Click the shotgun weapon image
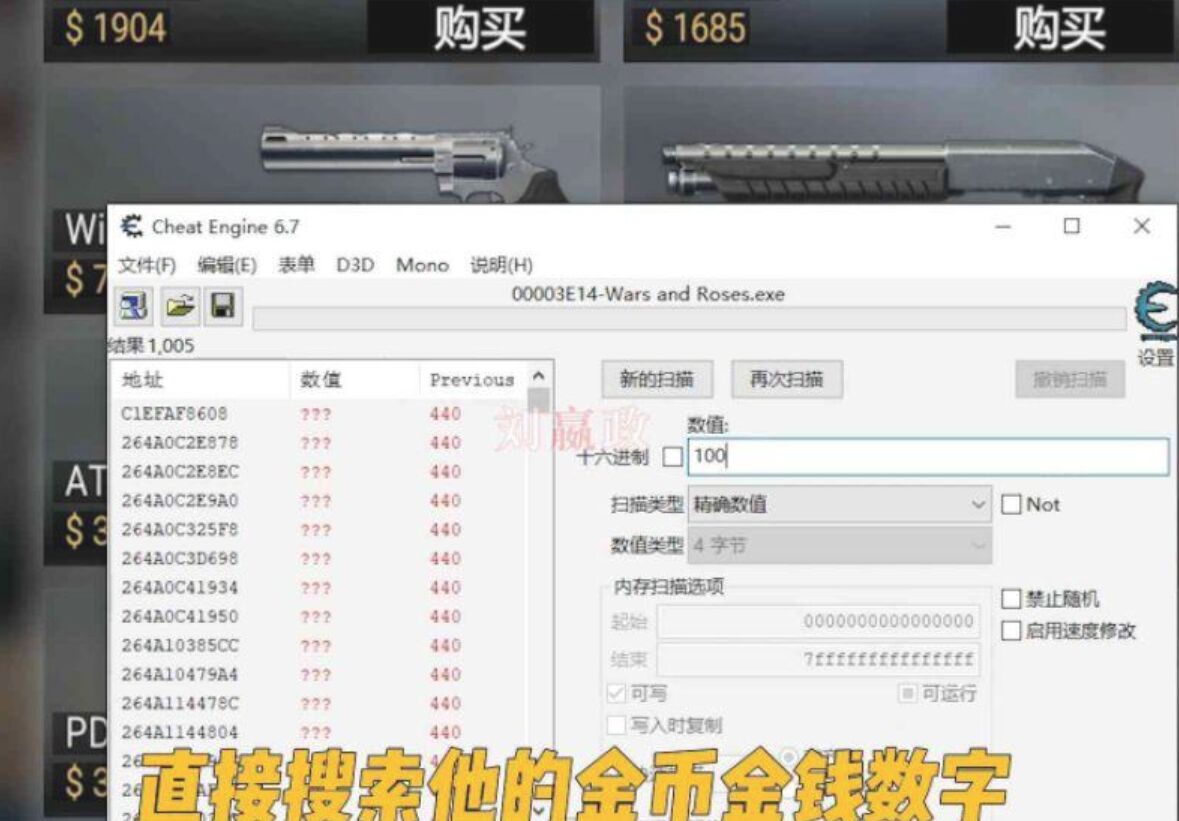Viewport: 1179px width, 821px height. (902, 171)
